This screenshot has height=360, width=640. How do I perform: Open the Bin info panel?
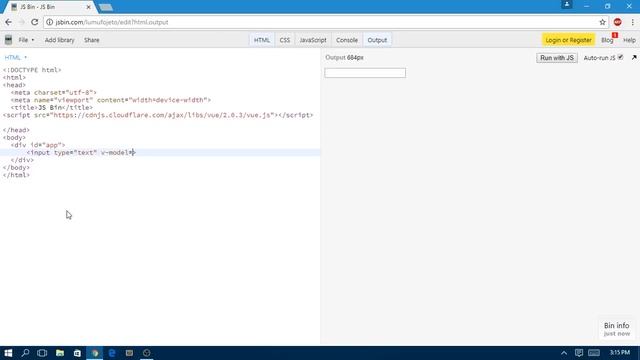[x=616, y=329]
